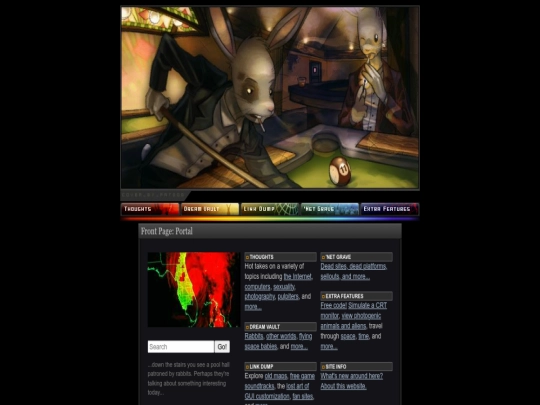This screenshot has height=405, width=540.
Task: Follow 'the Internet' link under Thoughts
Action: pyautogui.click(x=298, y=277)
